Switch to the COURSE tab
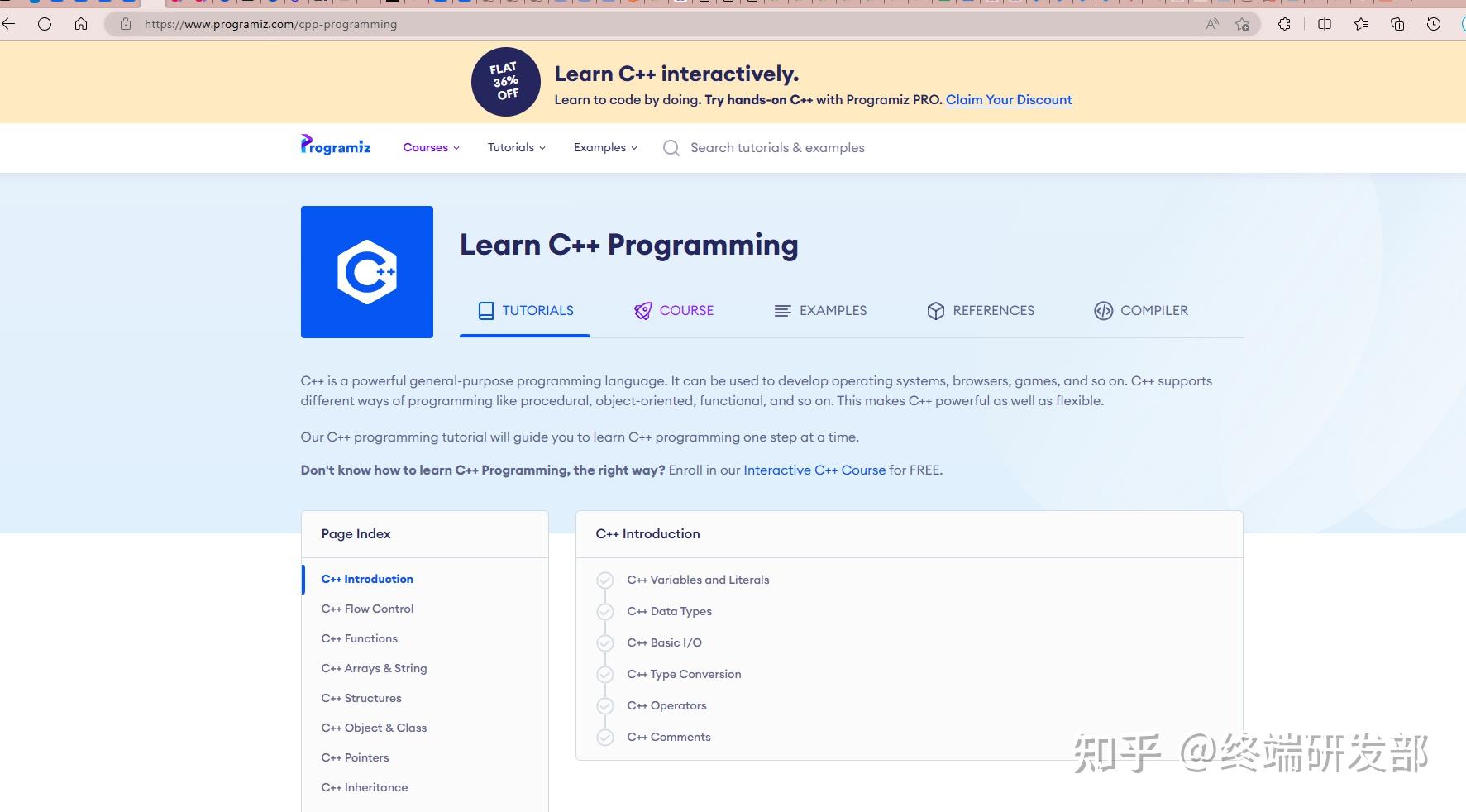This screenshot has height=812, width=1466. pos(674,311)
